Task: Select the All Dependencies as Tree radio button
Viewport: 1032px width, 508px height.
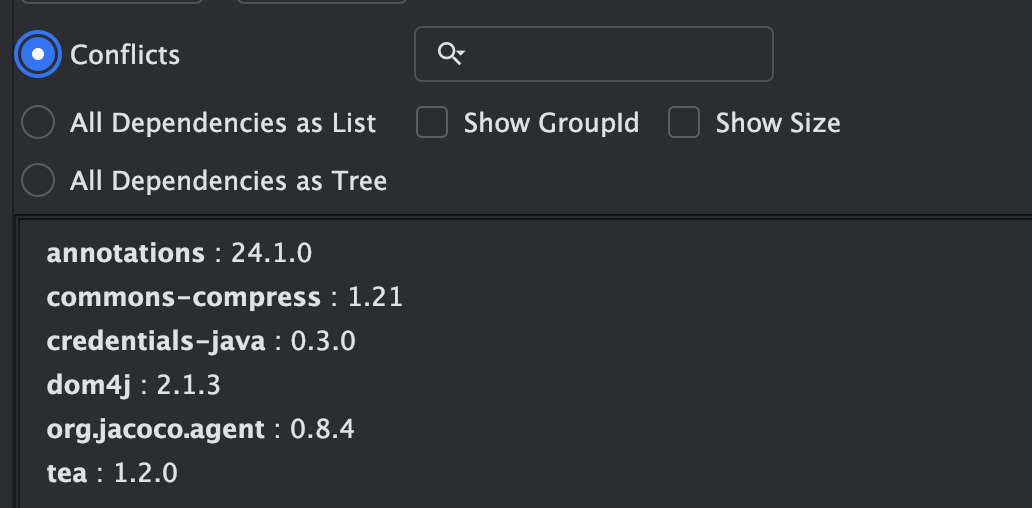Action: [38, 181]
